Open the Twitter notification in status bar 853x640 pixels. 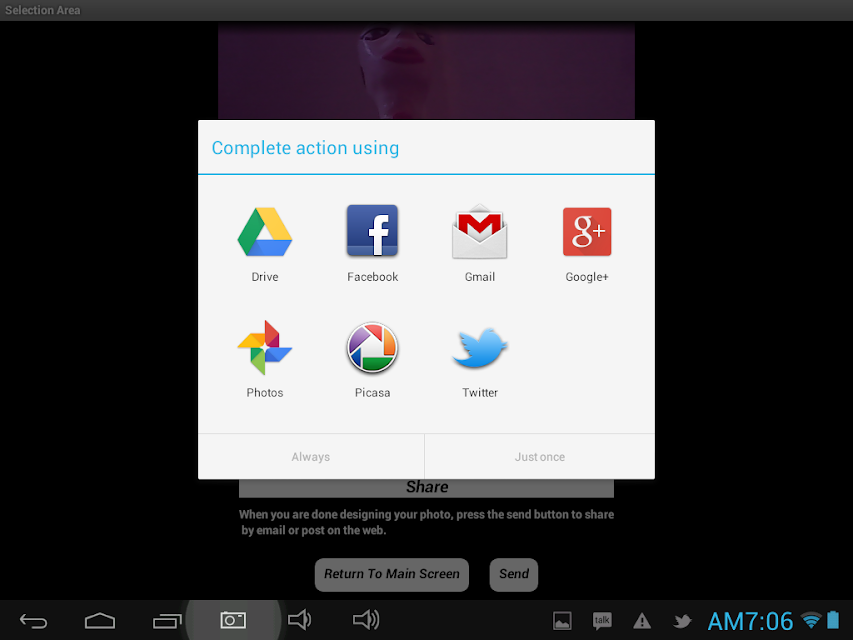click(682, 621)
